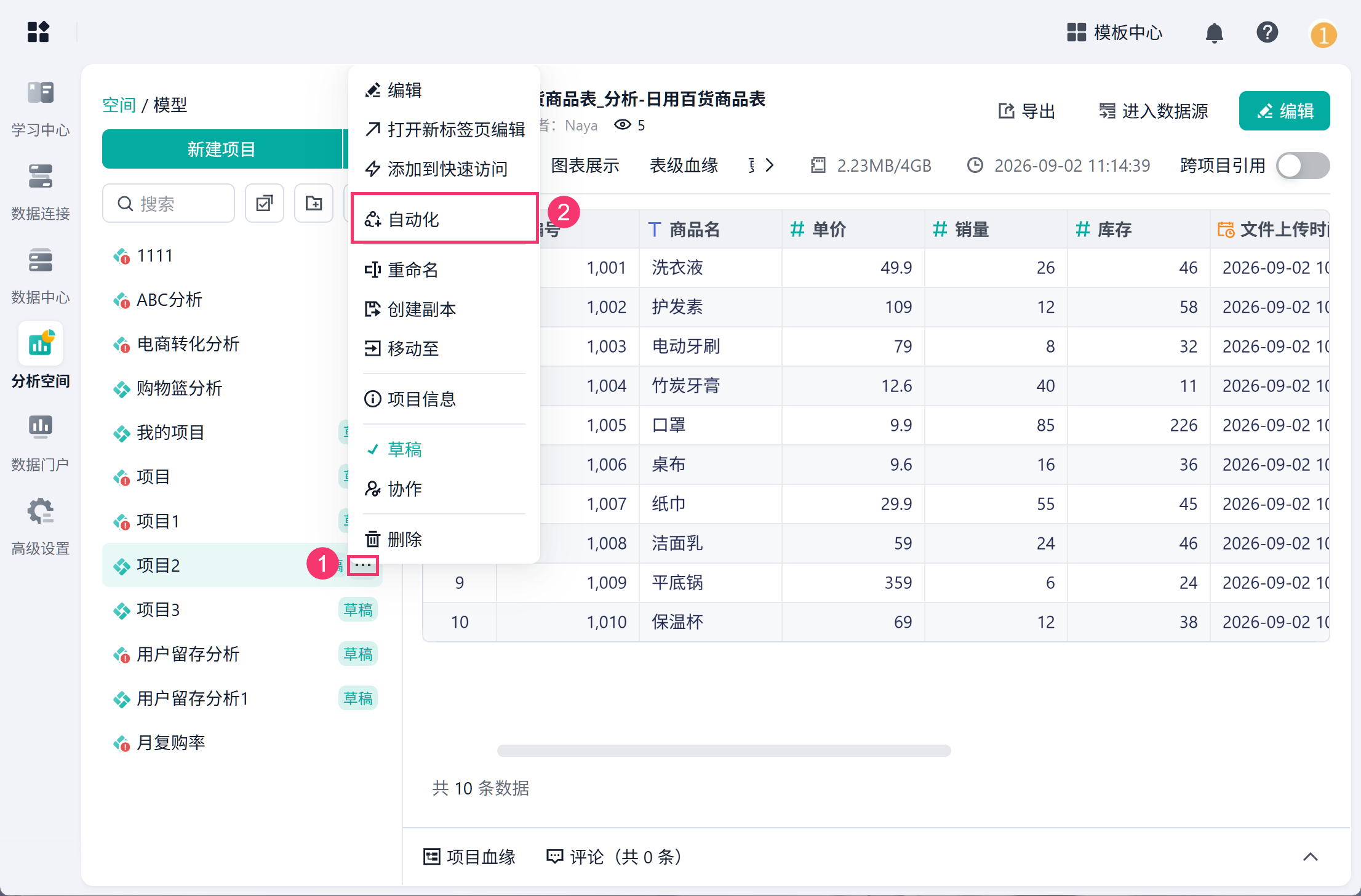Open 模板中心 template center
Viewport: 1361px width, 896px height.
[x=1114, y=32]
